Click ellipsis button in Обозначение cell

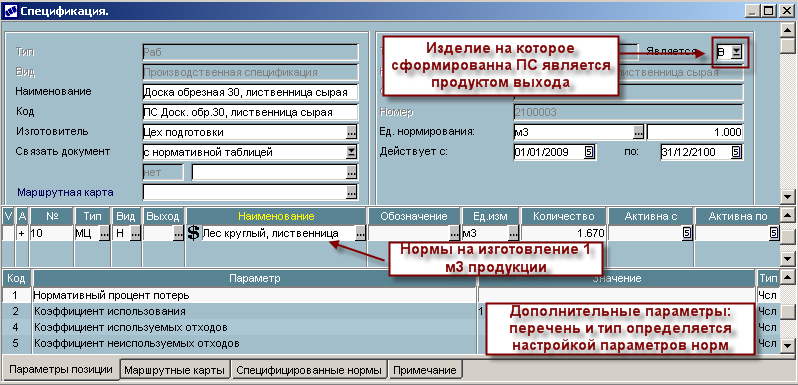[454, 234]
